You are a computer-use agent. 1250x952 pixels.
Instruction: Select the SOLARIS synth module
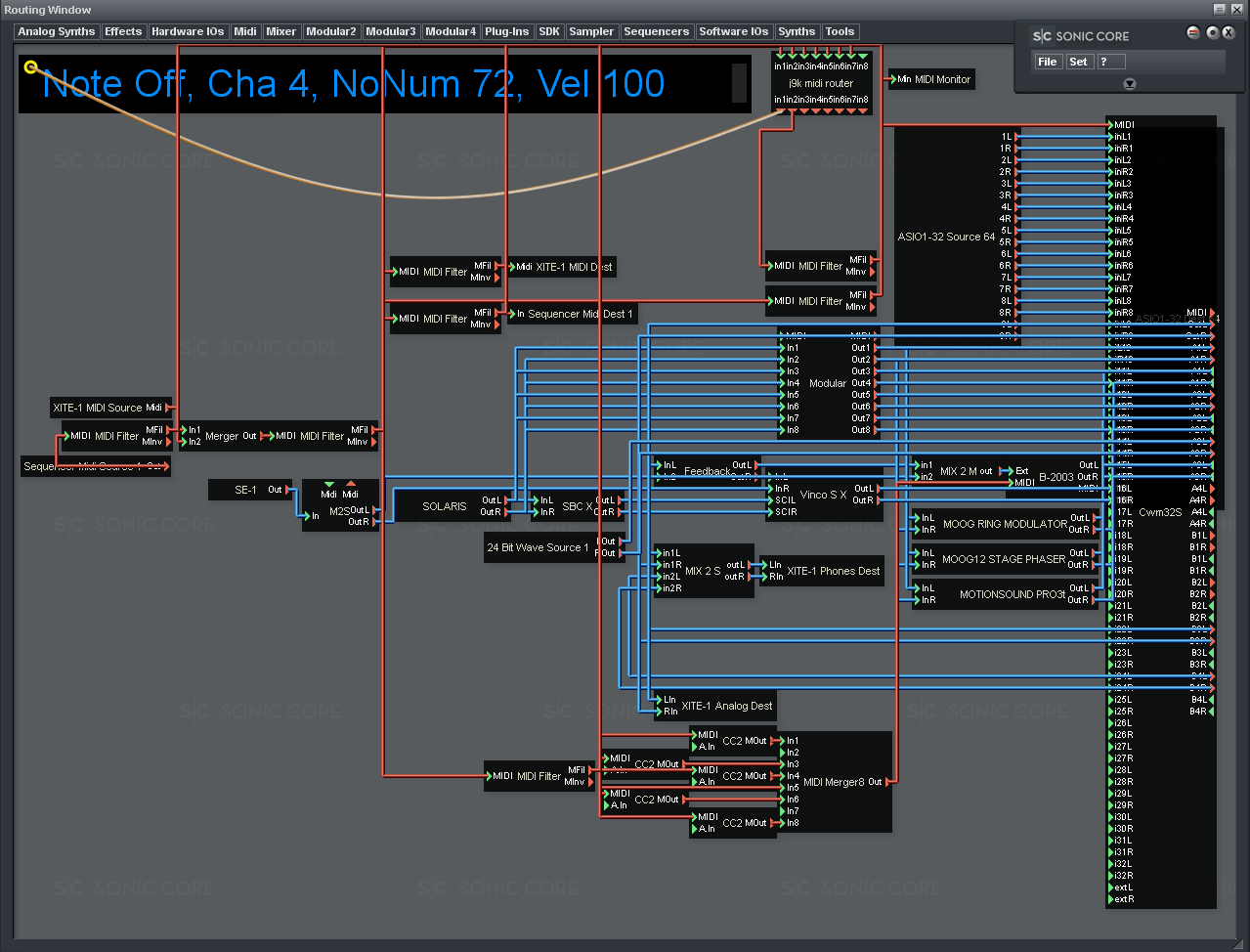tap(450, 505)
